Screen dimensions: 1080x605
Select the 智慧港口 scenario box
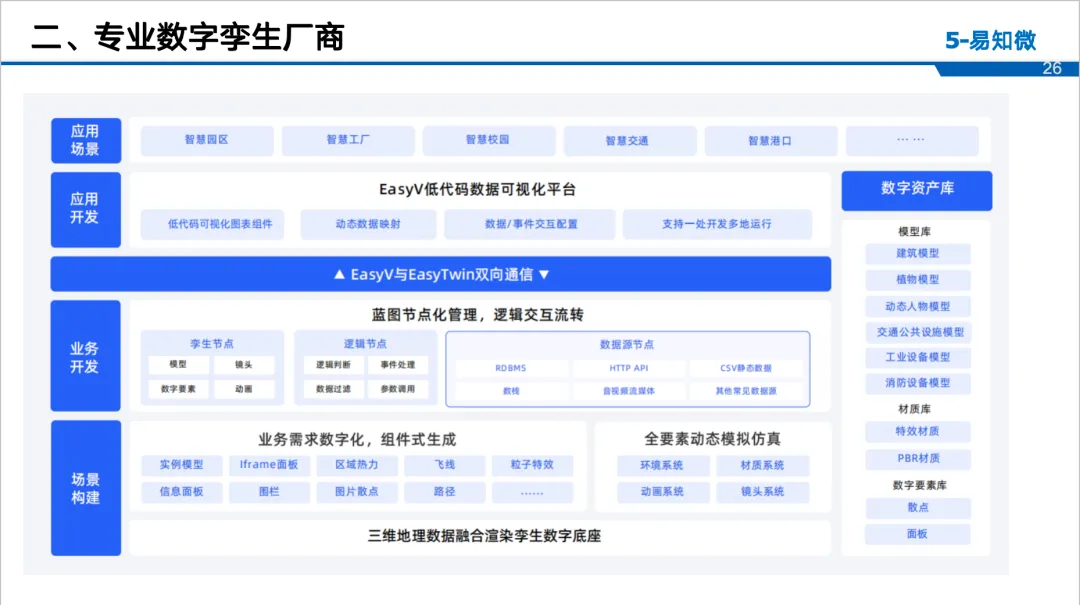coord(771,141)
